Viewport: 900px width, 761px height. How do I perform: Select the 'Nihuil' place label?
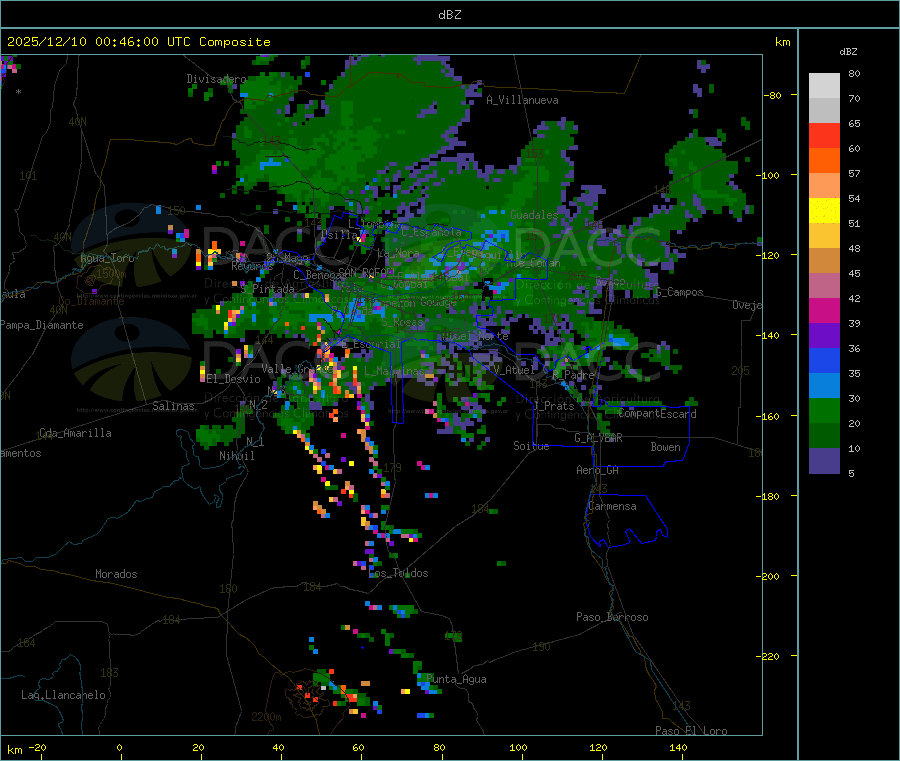[x=236, y=456]
